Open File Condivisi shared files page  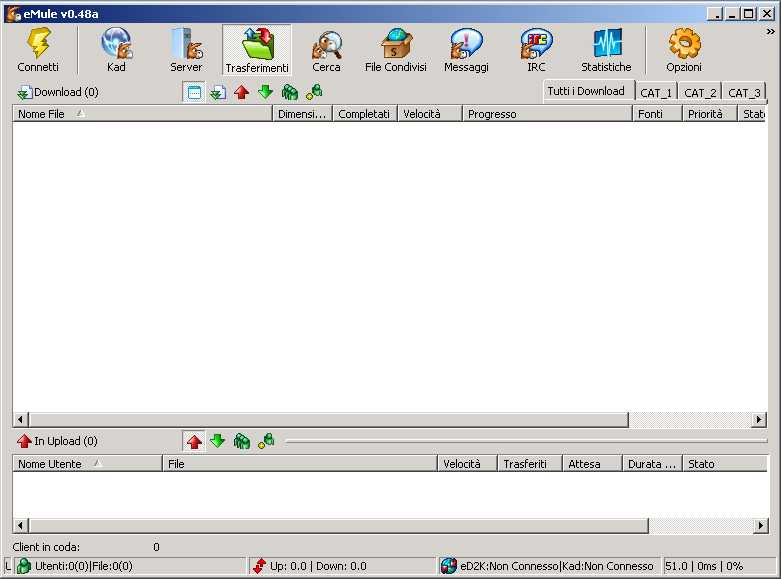pyautogui.click(x=396, y=50)
